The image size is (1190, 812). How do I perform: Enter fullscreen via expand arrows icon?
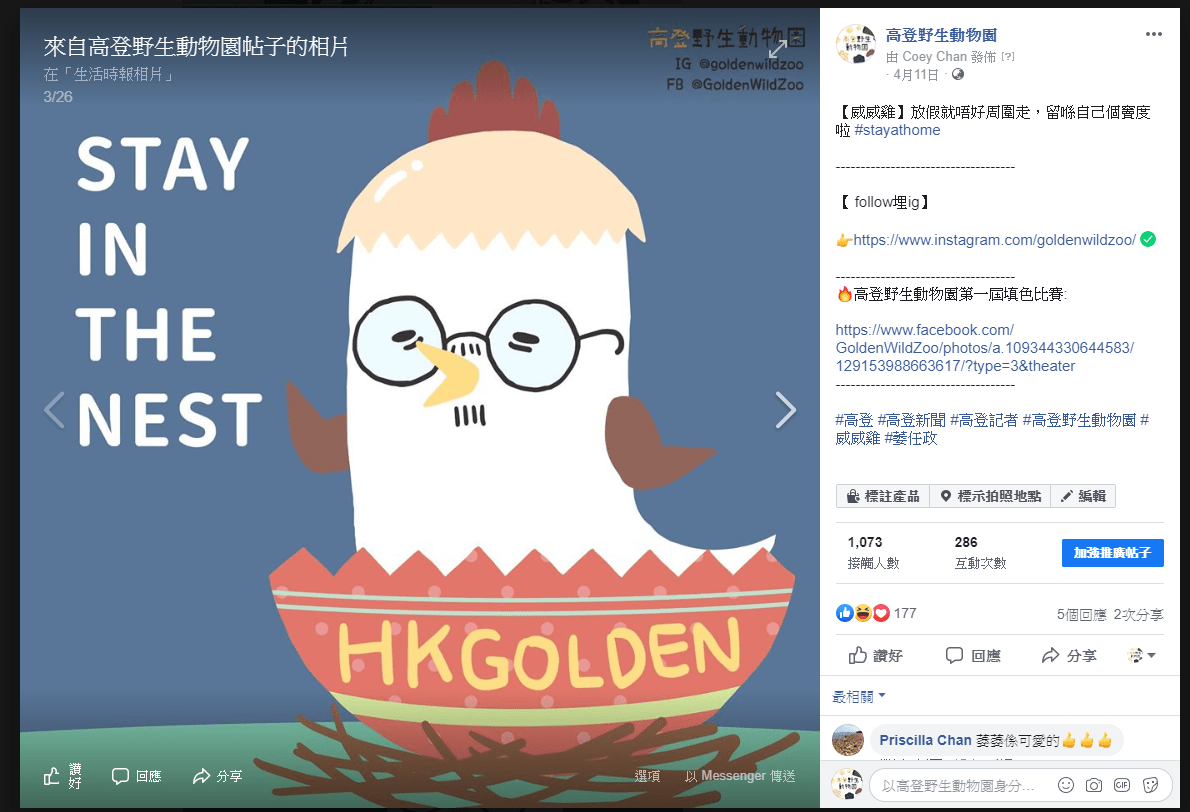pos(778,49)
